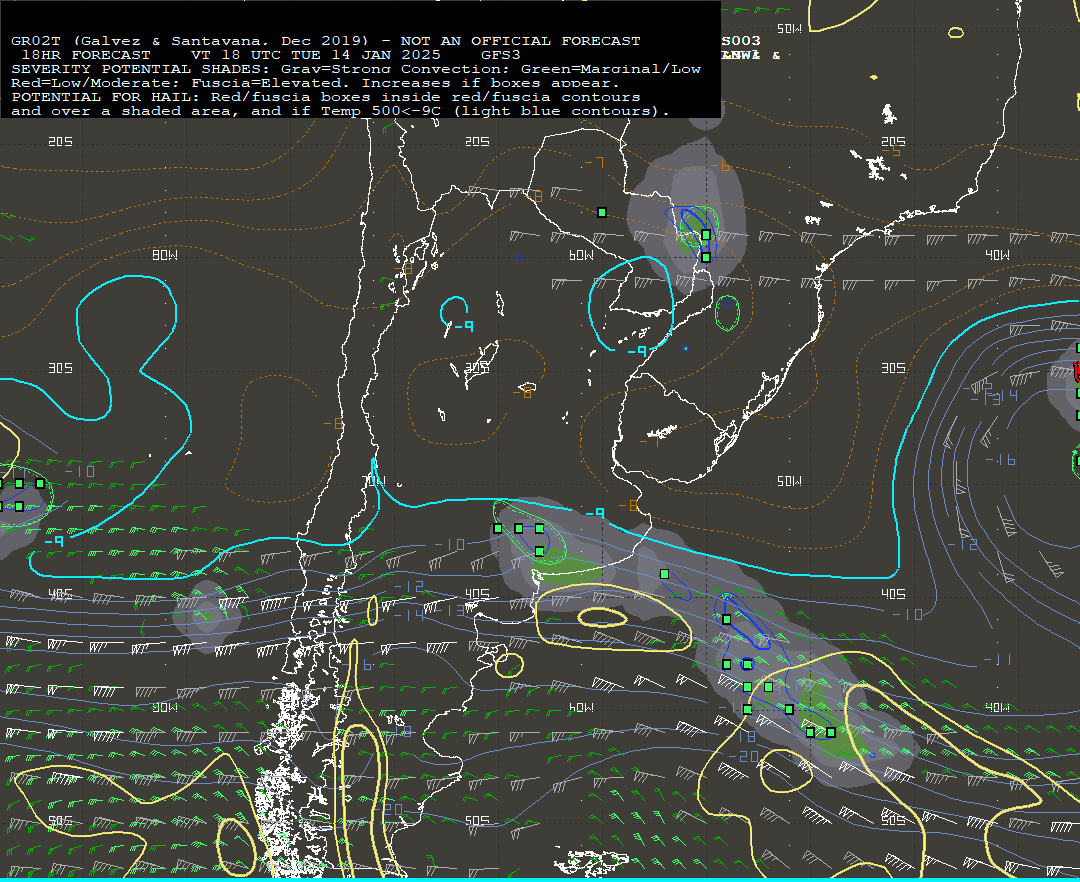The image size is (1080, 882).
Task: Select the "18HR FORECAST" text
Action: tap(86, 55)
